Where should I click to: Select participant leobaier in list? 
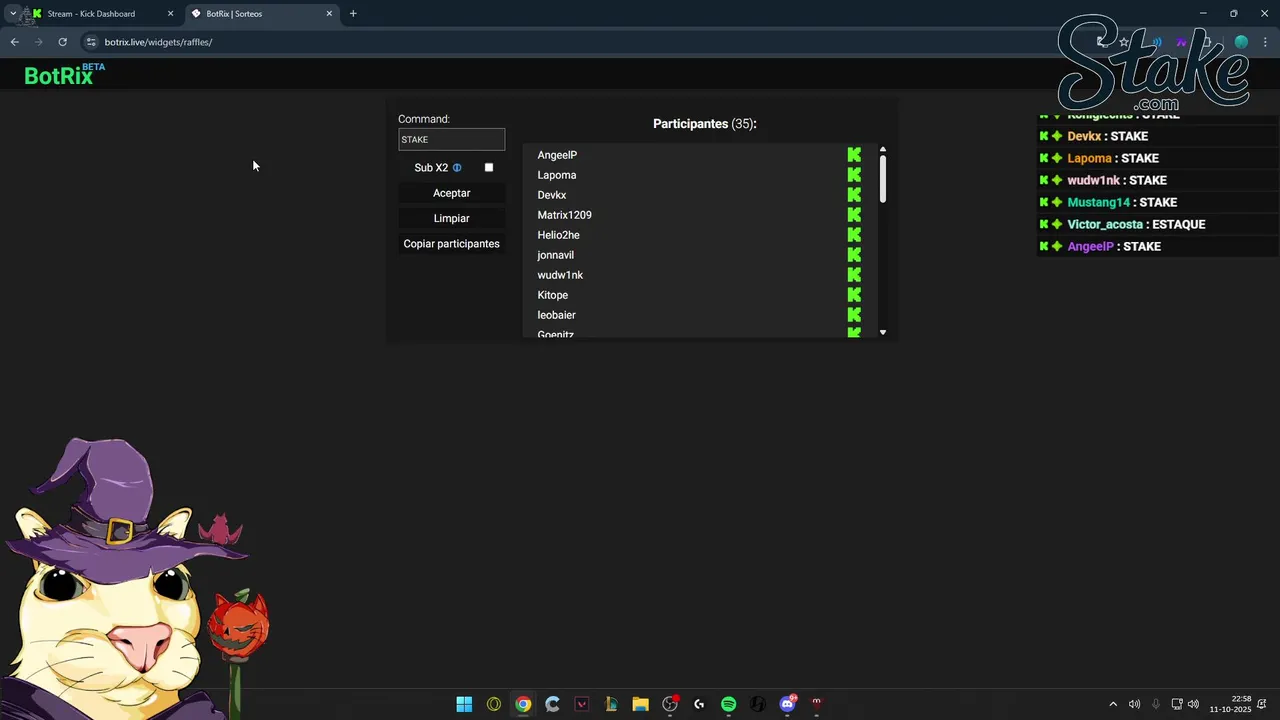click(x=556, y=315)
